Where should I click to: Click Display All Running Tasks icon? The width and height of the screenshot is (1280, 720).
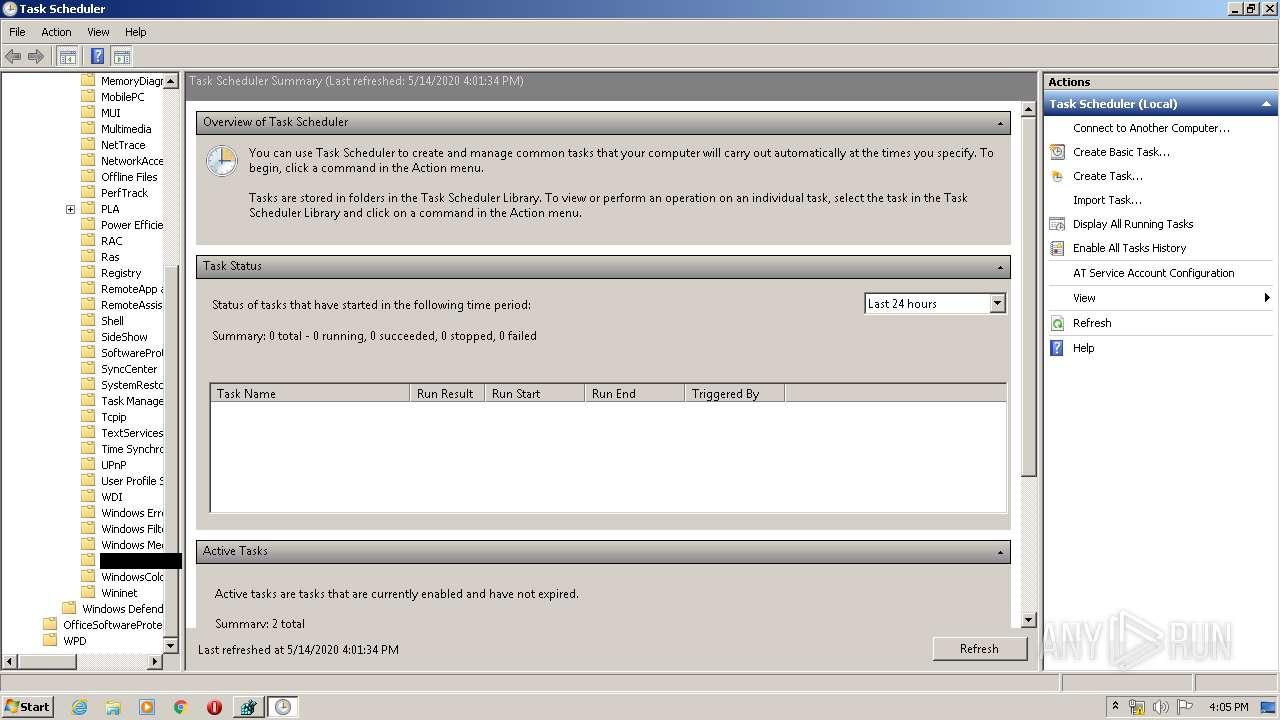pos(1057,224)
